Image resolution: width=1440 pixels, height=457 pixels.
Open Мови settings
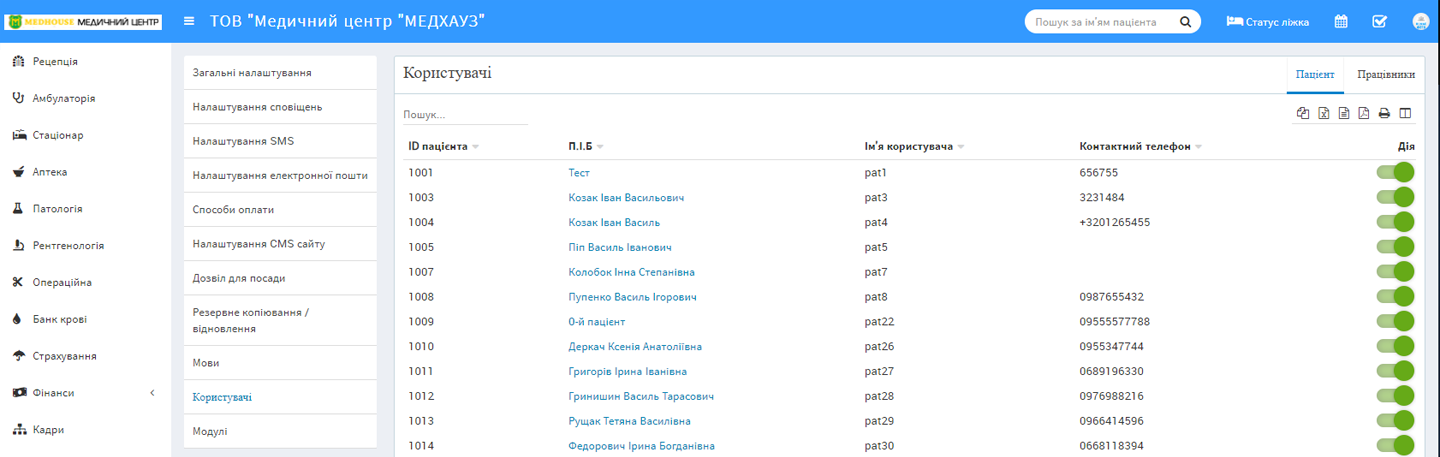[280, 363]
